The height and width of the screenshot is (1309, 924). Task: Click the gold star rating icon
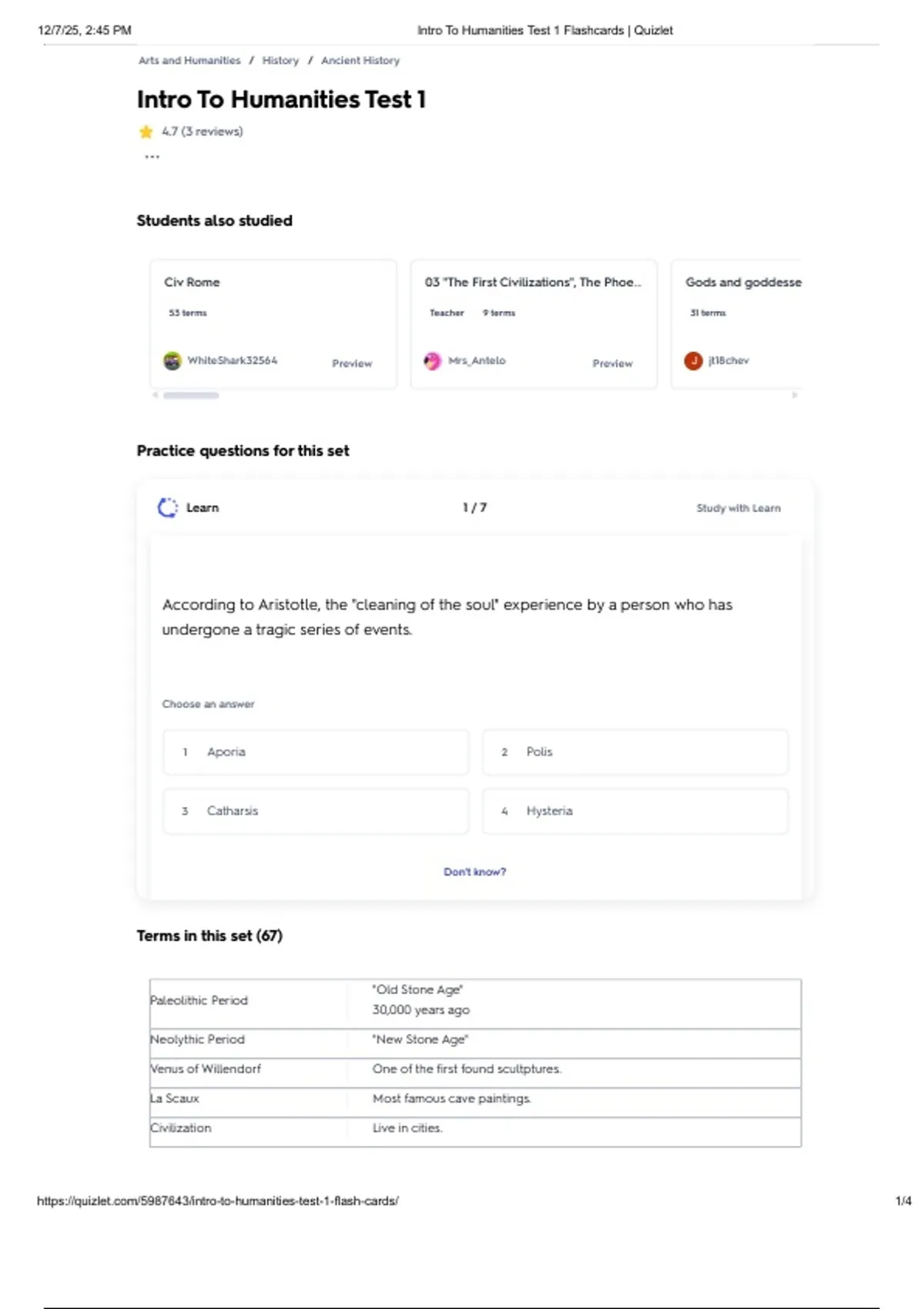[x=146, y=132]
